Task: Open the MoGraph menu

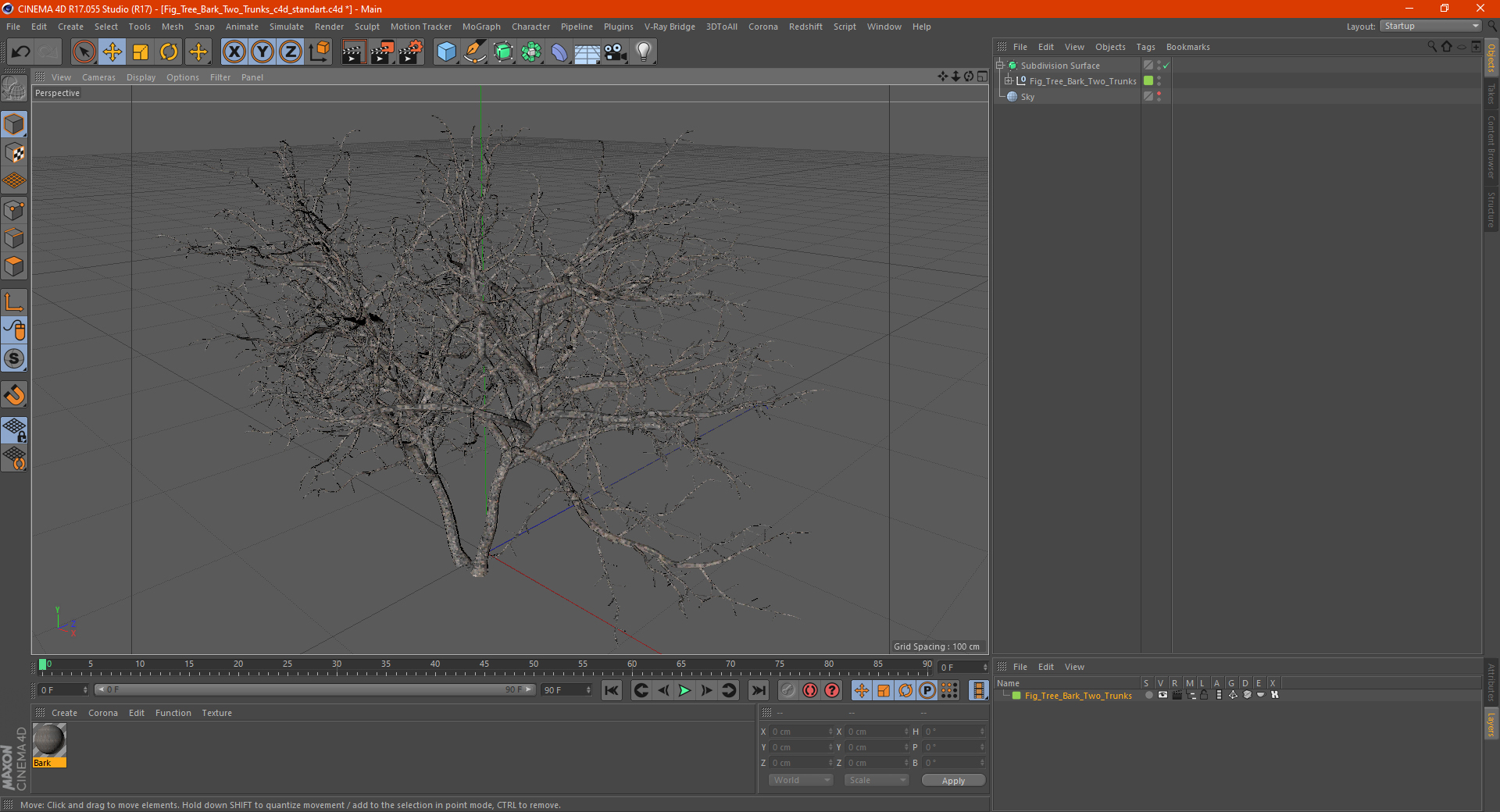Action: point(480,27)
